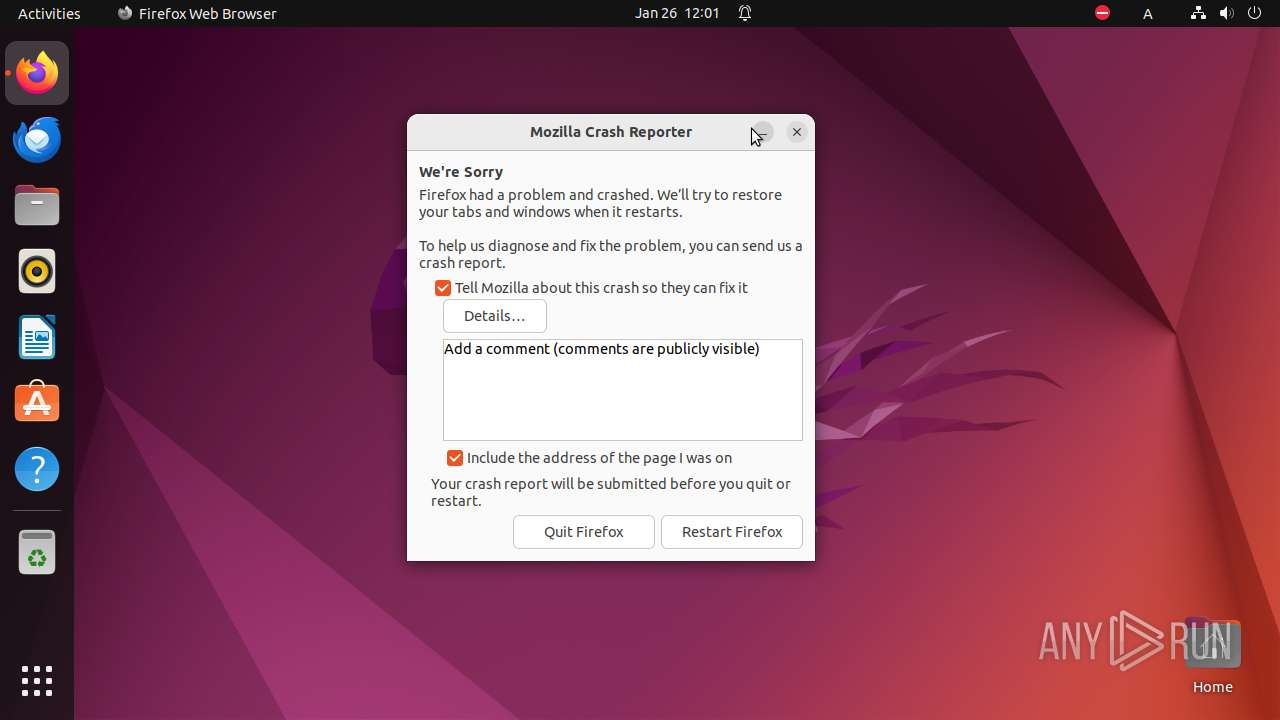
Task: Focus the Add a comment text box
Action: click(x=623, y=390)
